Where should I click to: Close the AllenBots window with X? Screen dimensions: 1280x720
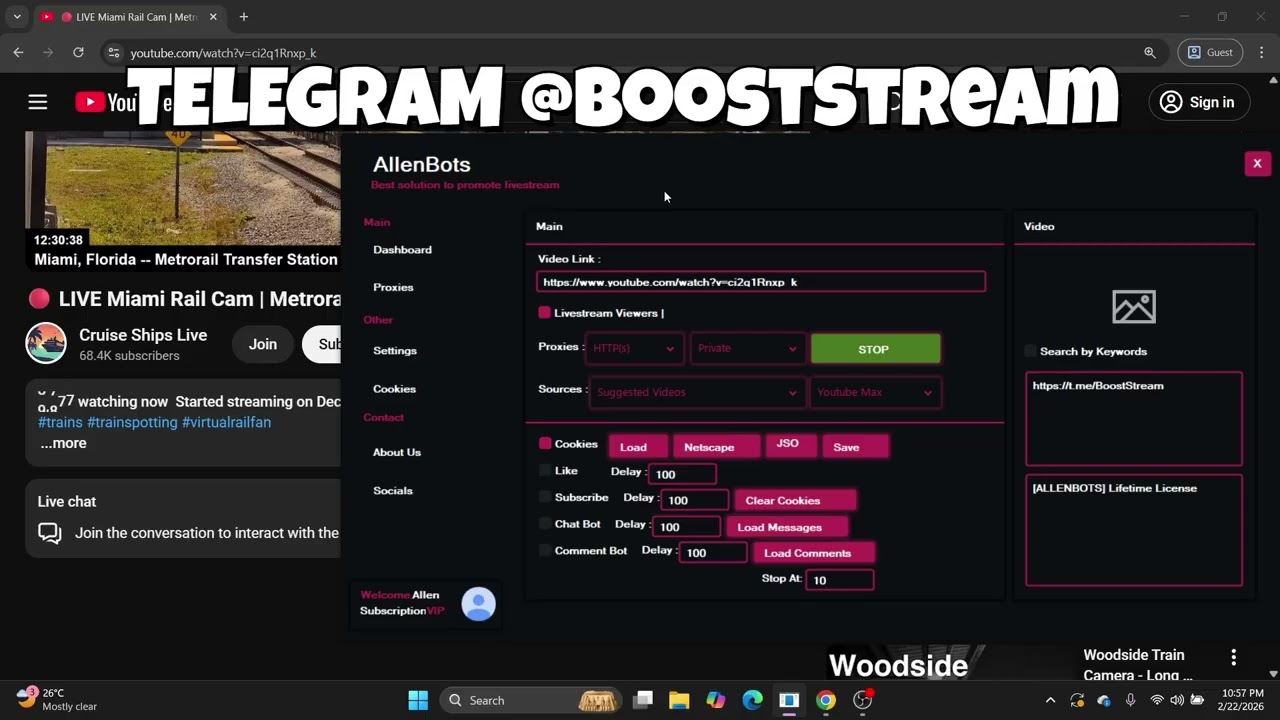point(1257,163)
